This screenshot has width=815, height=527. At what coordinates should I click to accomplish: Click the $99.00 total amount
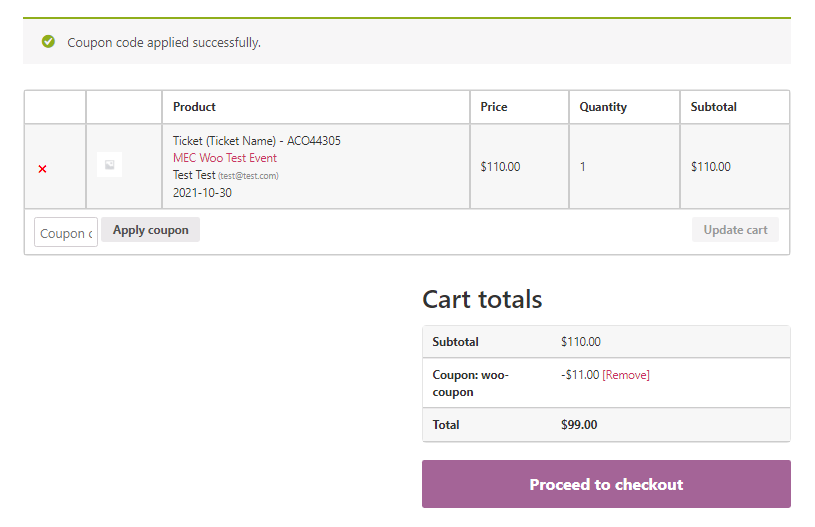pos(579,425)
